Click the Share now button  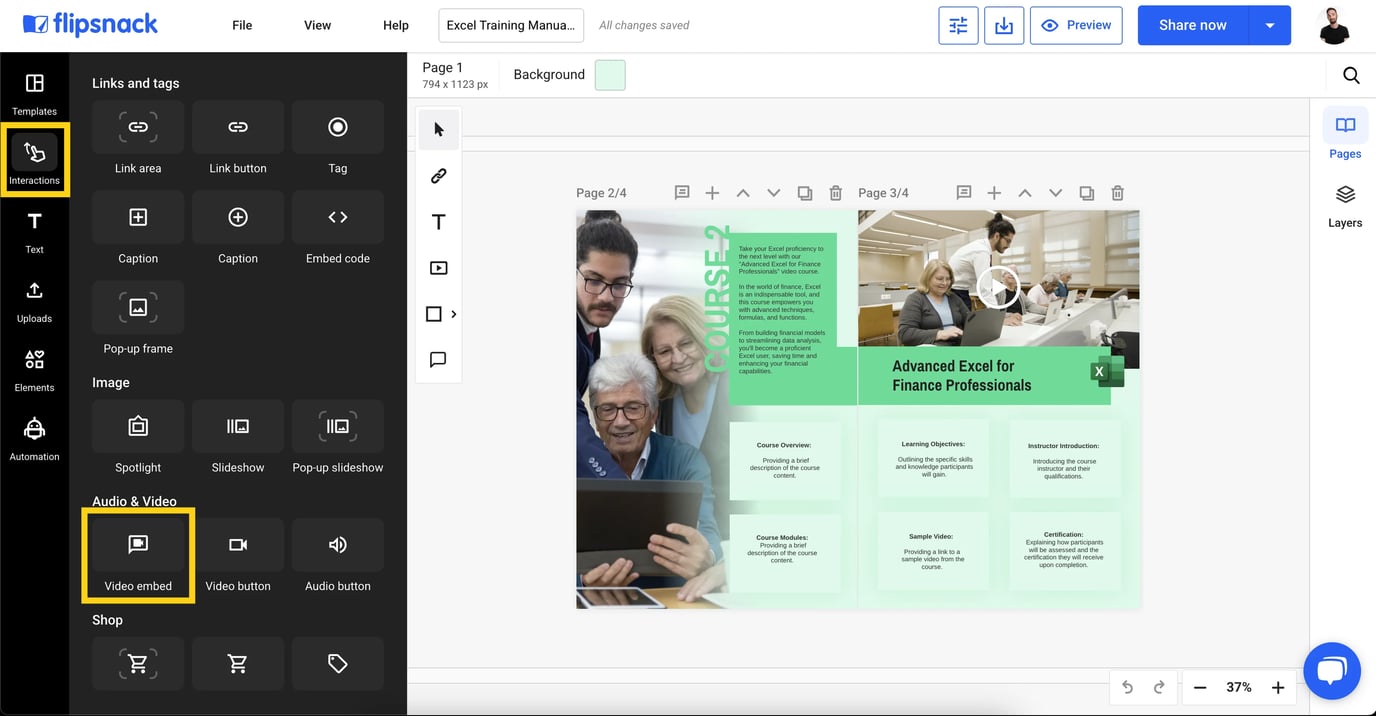[x=1192, y=25]
